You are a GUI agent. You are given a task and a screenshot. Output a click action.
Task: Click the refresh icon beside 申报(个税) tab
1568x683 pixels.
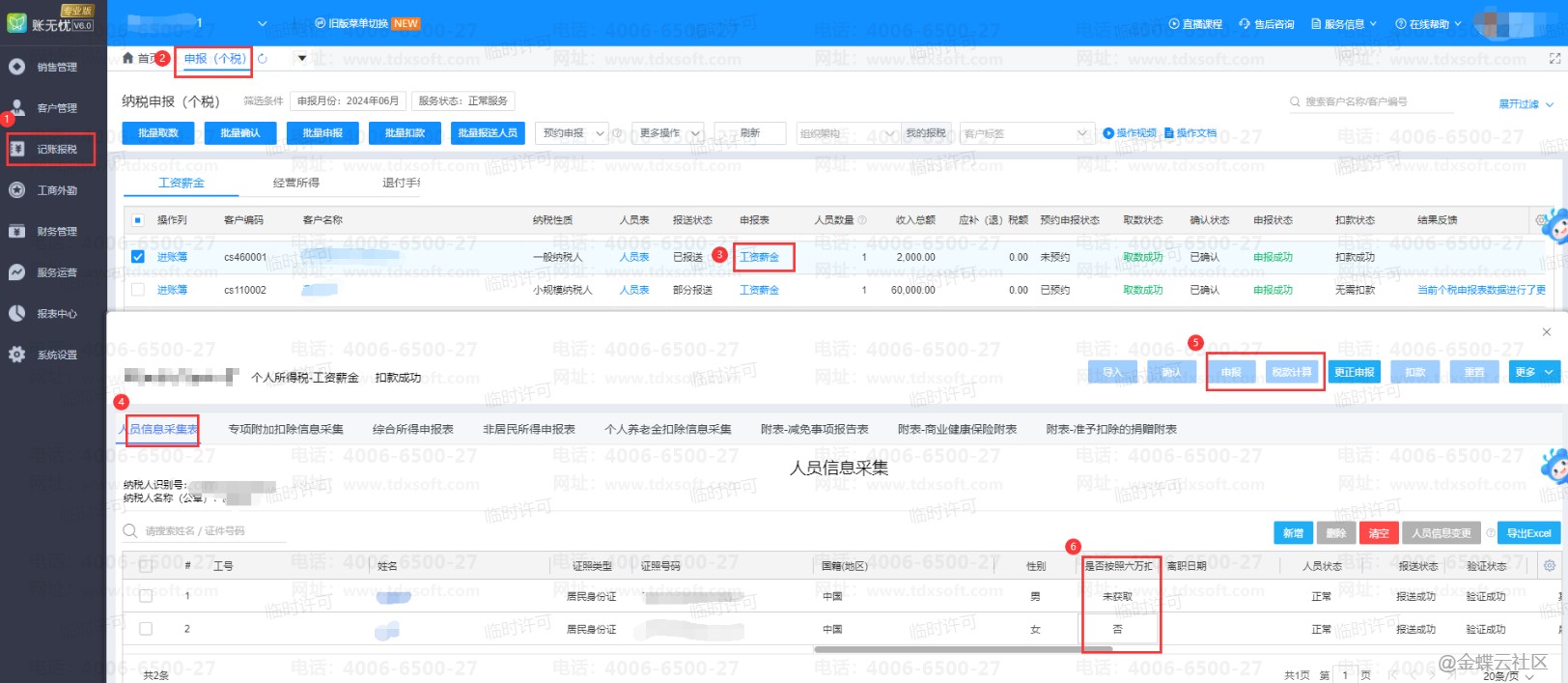[263, 59]
